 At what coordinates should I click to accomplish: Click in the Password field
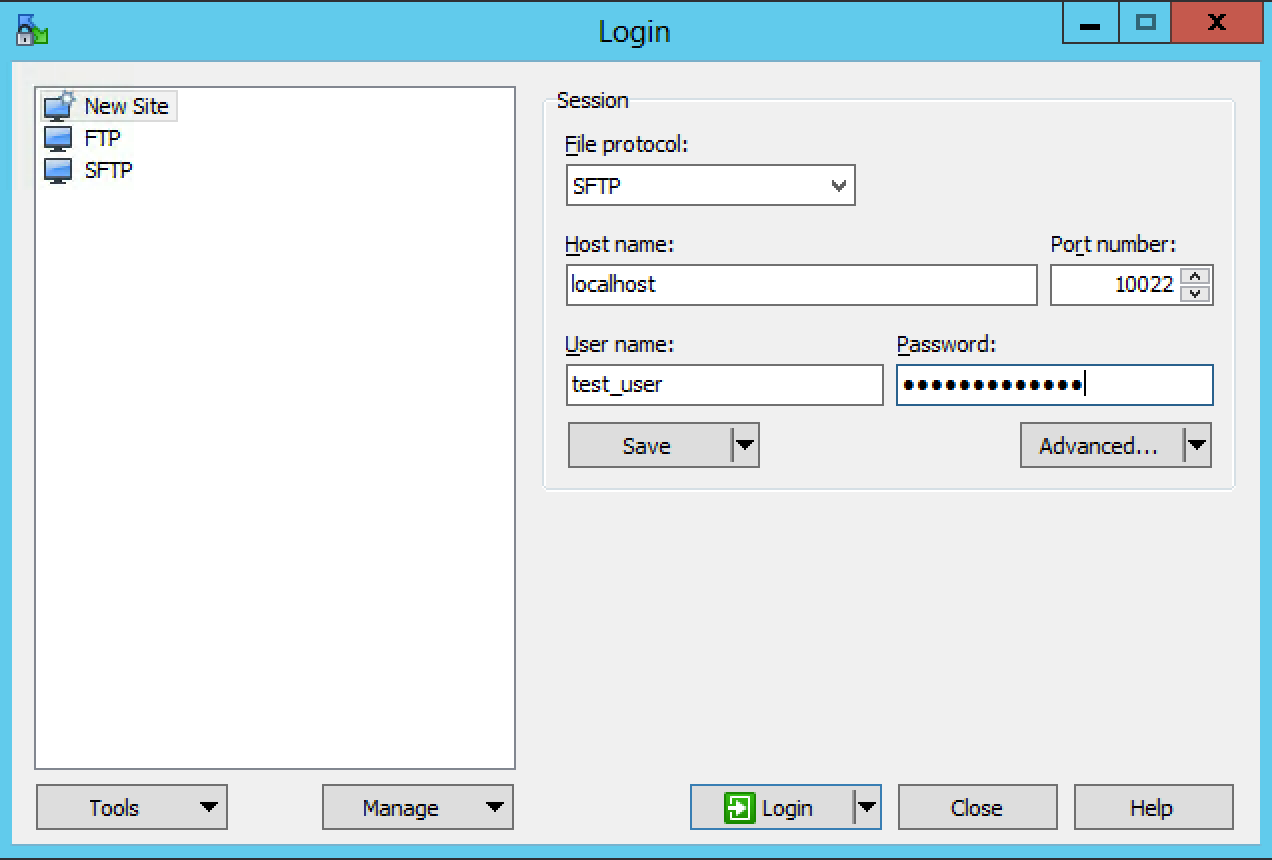click(x=1054, y=385)
